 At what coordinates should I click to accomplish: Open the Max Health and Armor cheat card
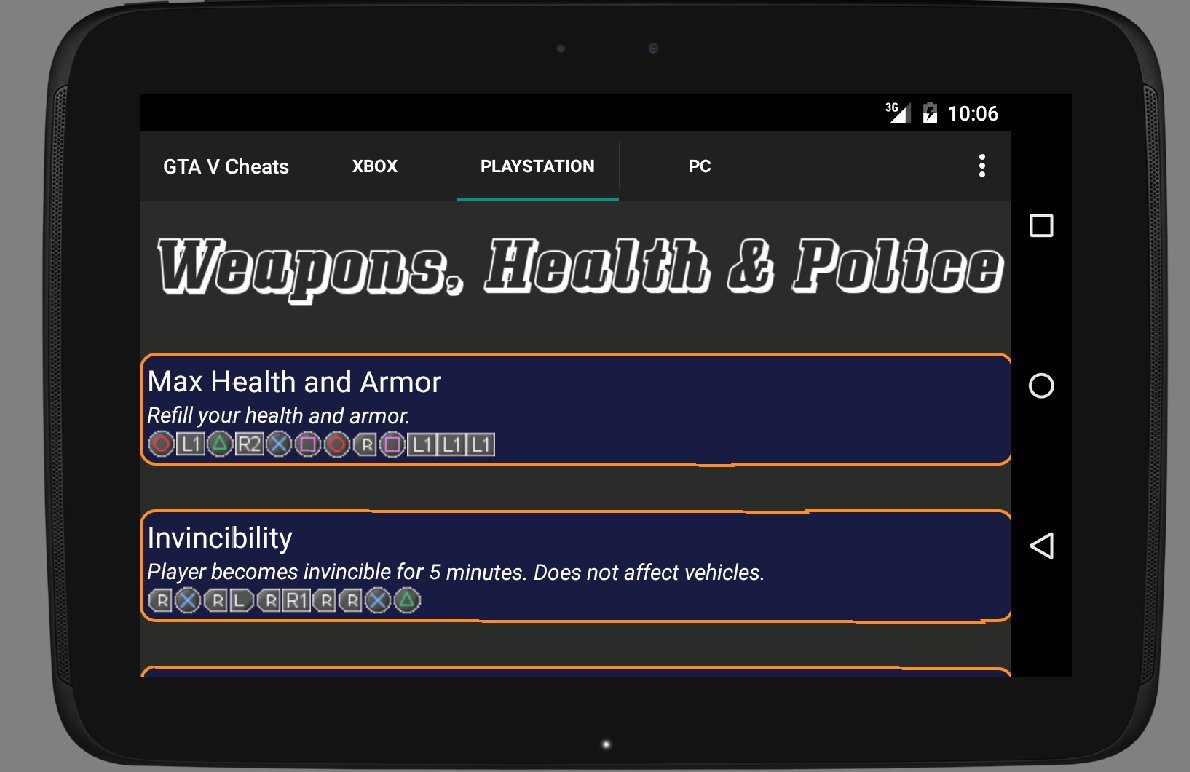(576, 409)
